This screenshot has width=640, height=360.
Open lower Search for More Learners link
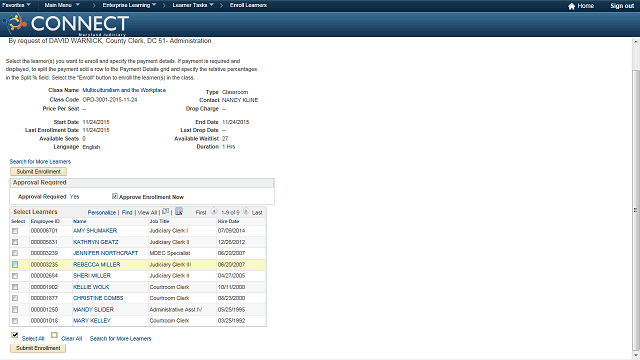[120, 339]
